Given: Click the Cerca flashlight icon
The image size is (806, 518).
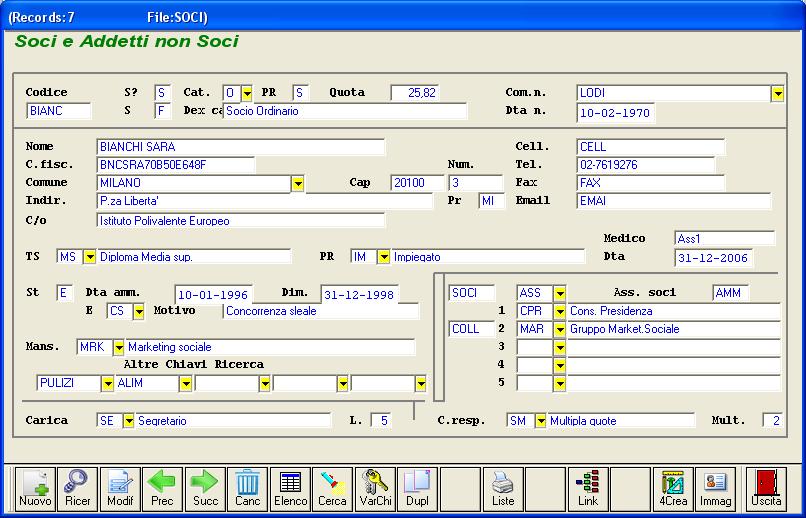Looking at the screenshot, I should click(332, 489).
